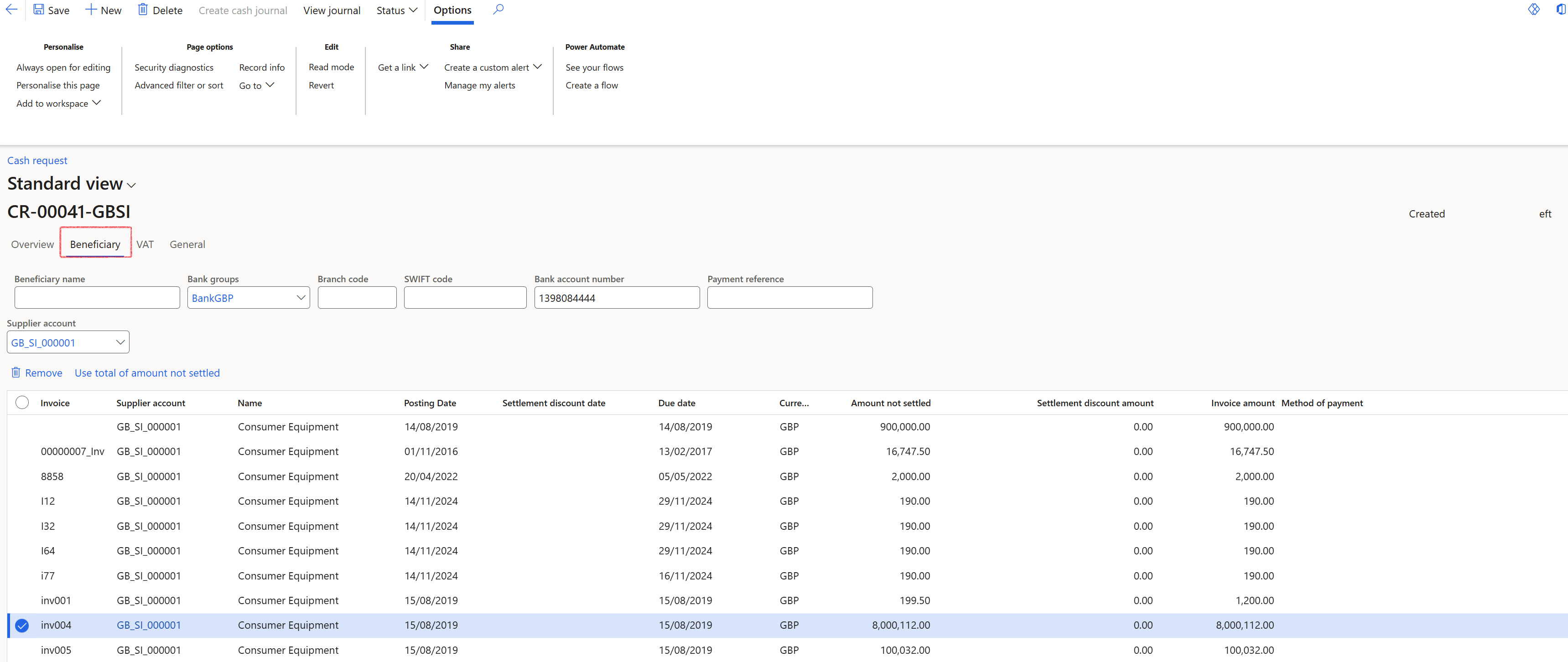This screenshot has height=662, width=1568.
Task: Click Always open for editing
Action: (x=63, y=67)
